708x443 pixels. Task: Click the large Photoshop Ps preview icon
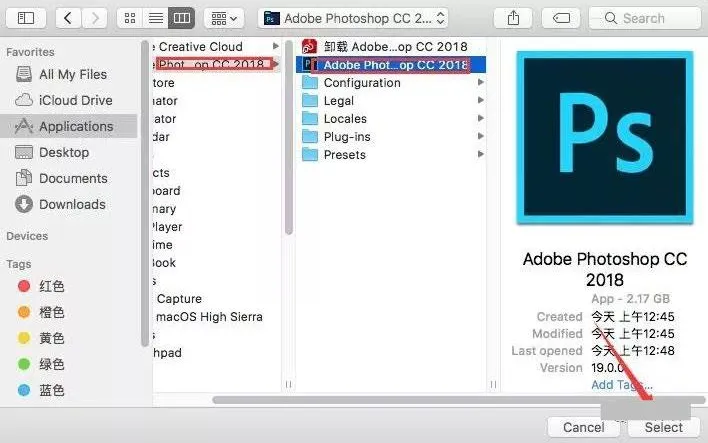[605, 137]
